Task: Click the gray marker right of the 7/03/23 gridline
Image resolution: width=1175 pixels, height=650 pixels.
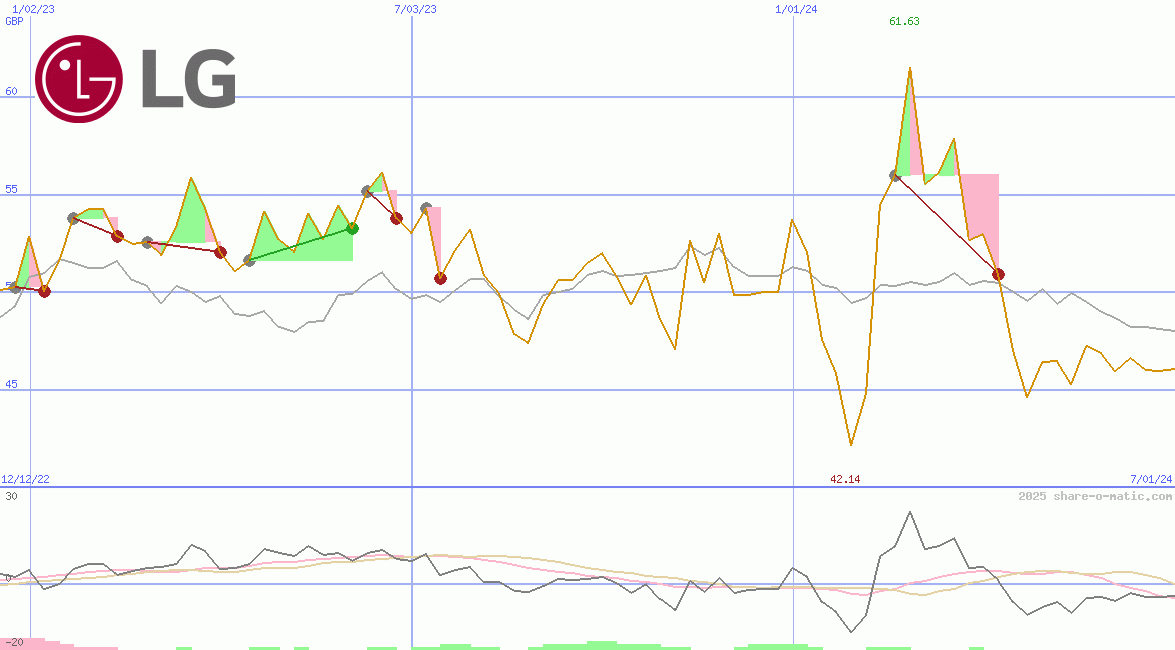Action: 424,206
